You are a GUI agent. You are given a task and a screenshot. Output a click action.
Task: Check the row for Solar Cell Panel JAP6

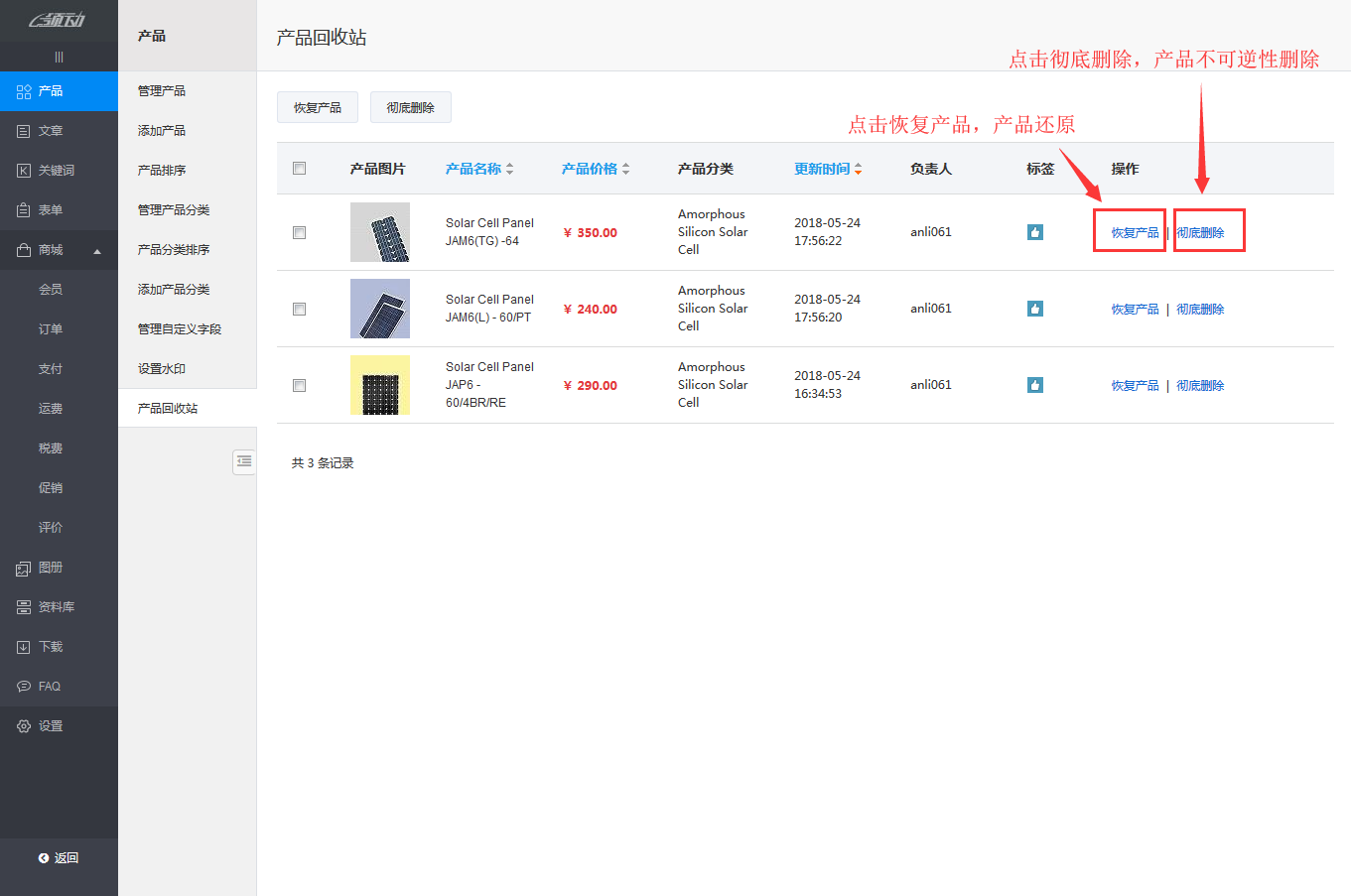pyautogui.click(x=299, y=385)
